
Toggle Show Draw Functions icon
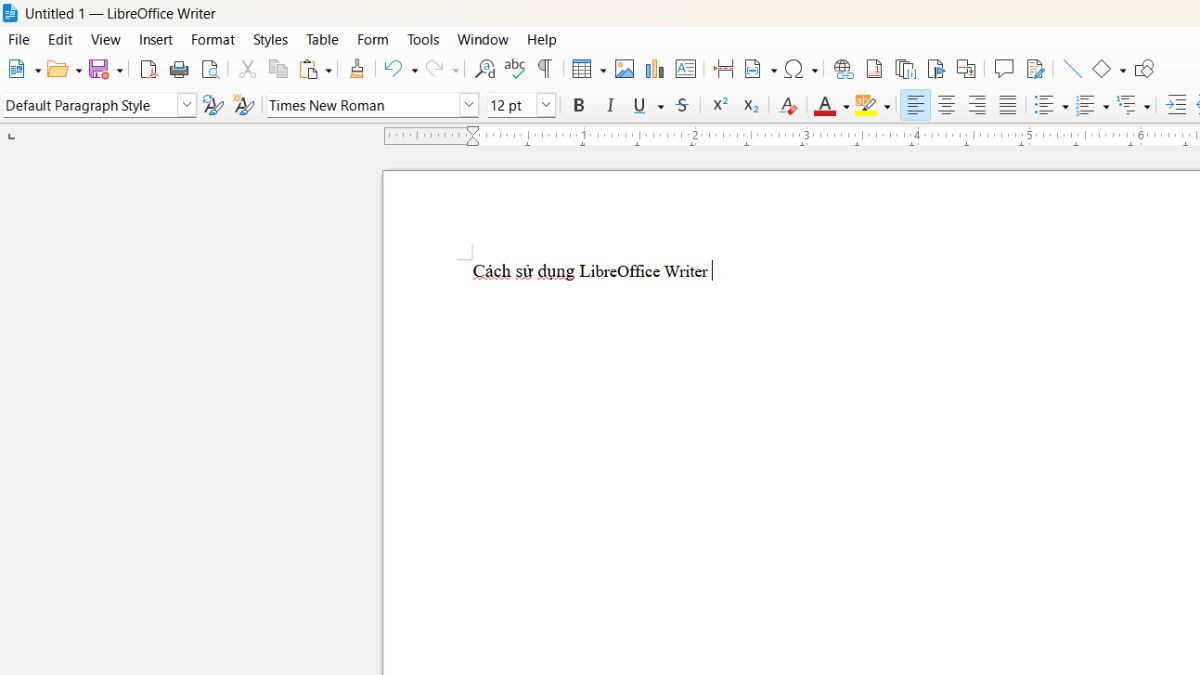[1145, 69]
